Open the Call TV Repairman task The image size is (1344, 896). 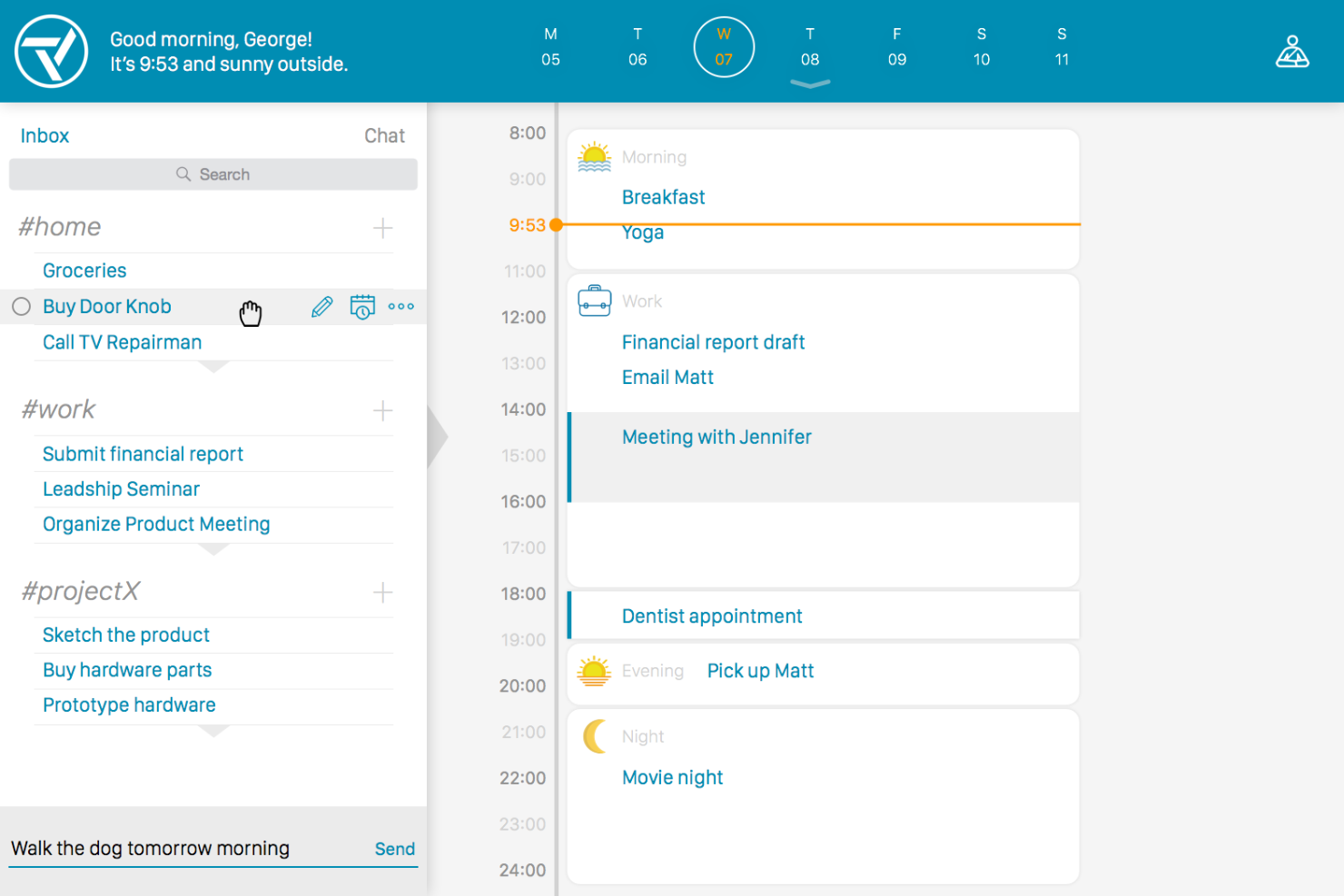[123, 342]
